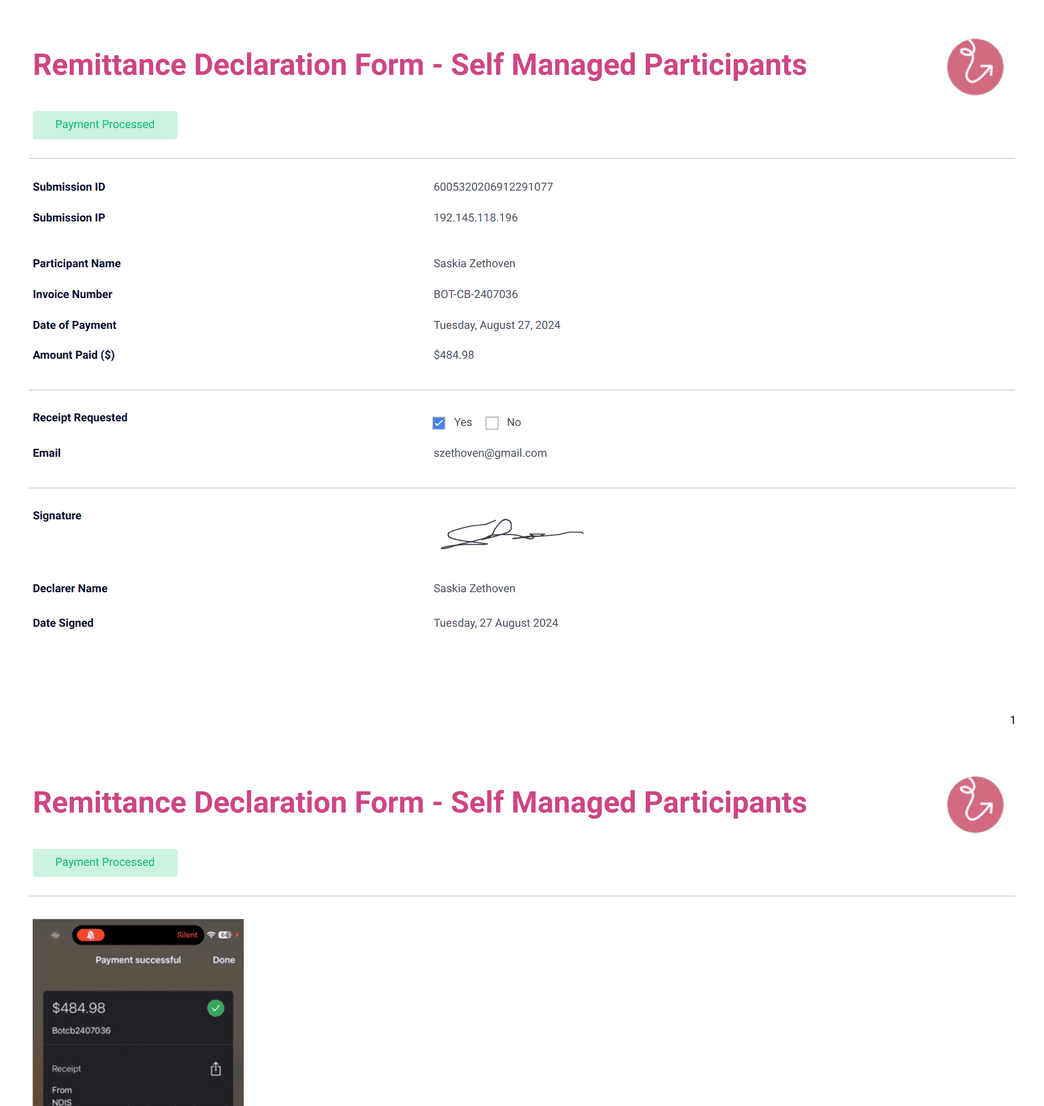
Task: Tap the silent mode bell icon
Action: [90, 935]
